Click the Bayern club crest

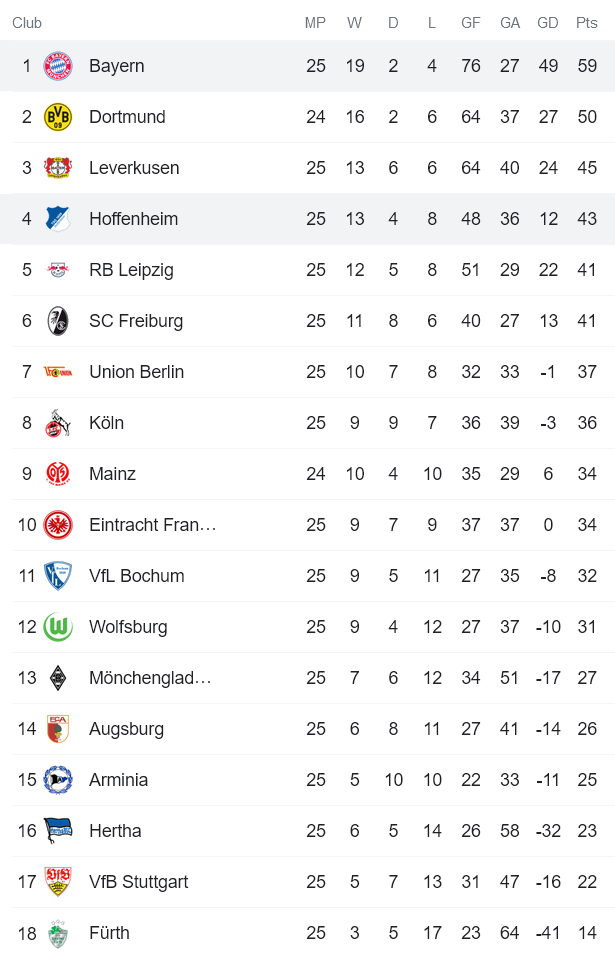click(x=59, y=66)
